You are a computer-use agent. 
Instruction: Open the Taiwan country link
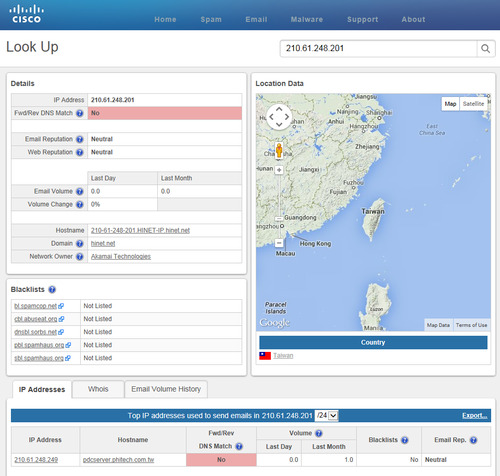[x=283, y=356]
